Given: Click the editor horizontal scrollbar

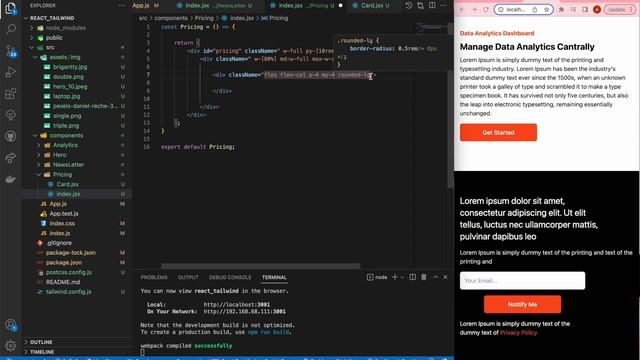Looking at the screenshot, I should coord(260,266).
